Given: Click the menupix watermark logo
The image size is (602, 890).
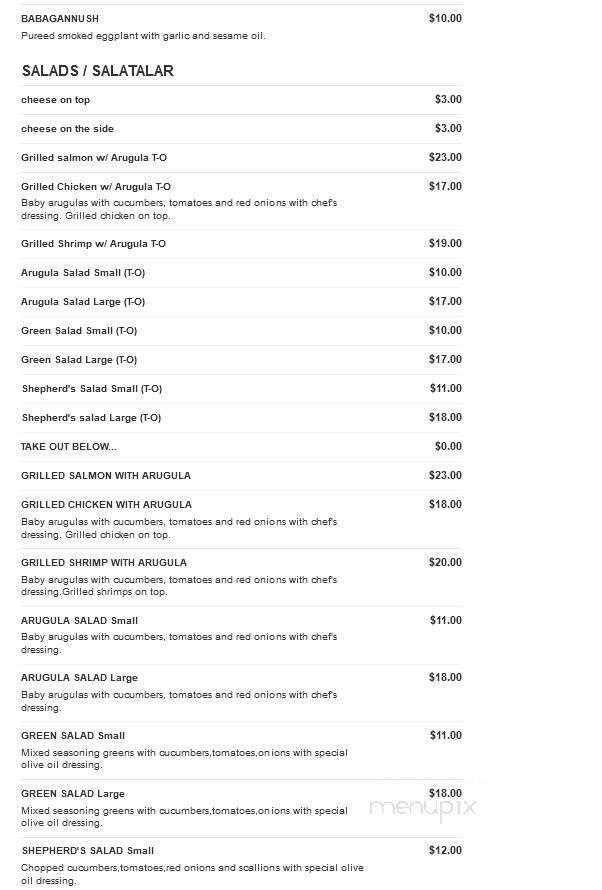Looking at the screenshot, I should (x=423, y=808).
